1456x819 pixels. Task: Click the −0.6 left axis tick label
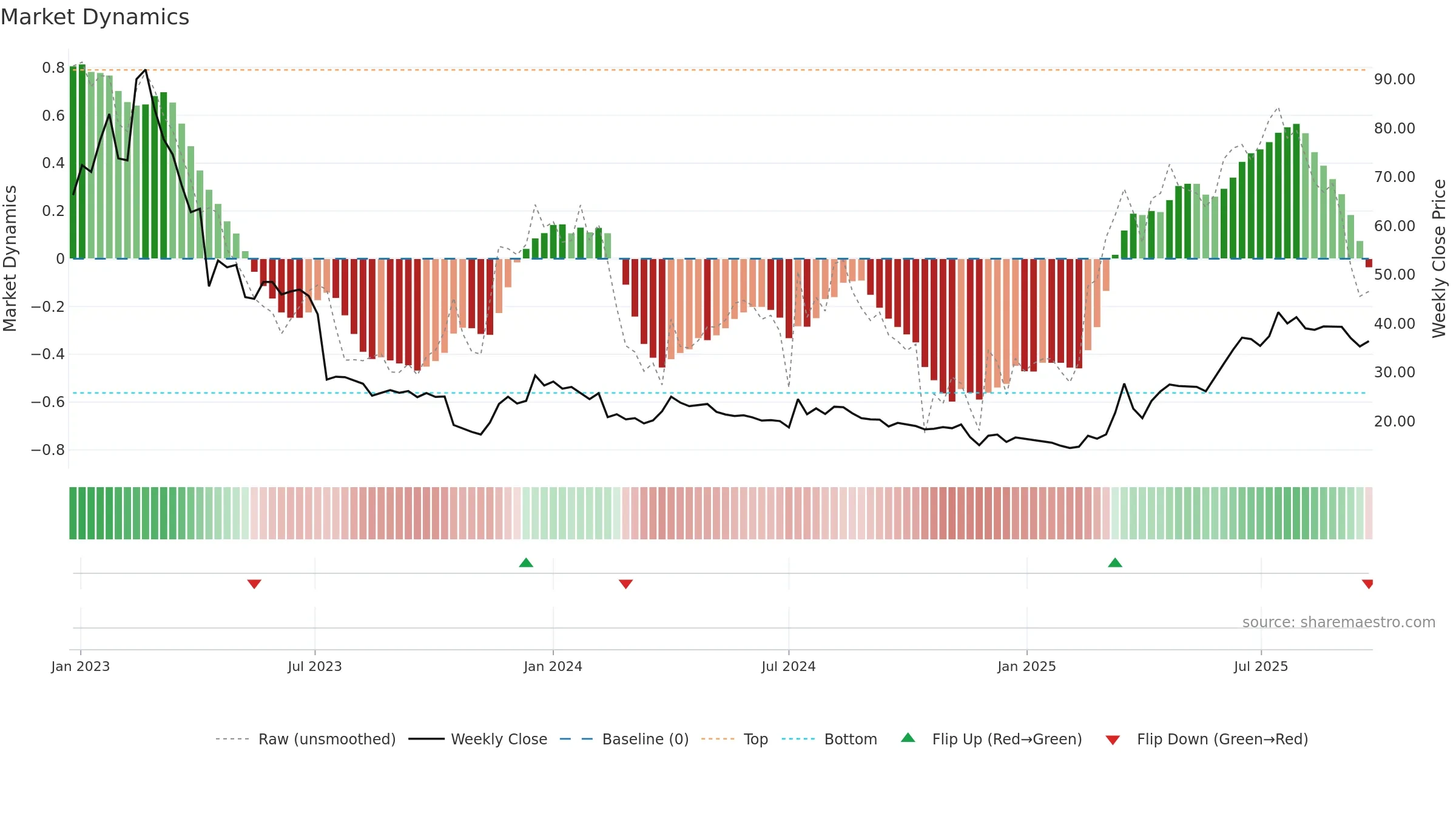point(48,402)
